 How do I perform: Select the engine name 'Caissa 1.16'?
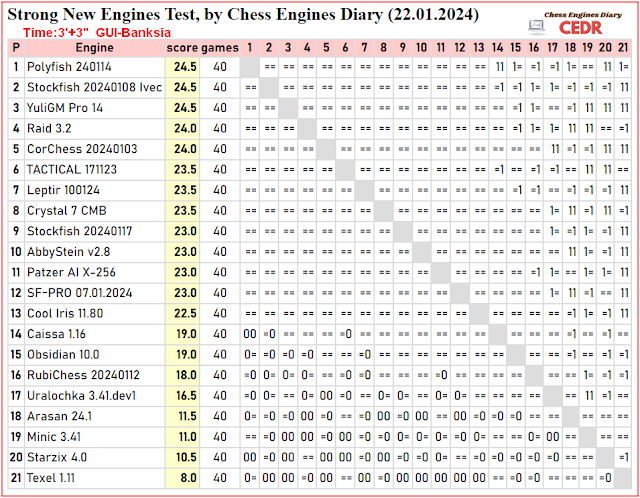pyautogui.click(x=56, y=334)
